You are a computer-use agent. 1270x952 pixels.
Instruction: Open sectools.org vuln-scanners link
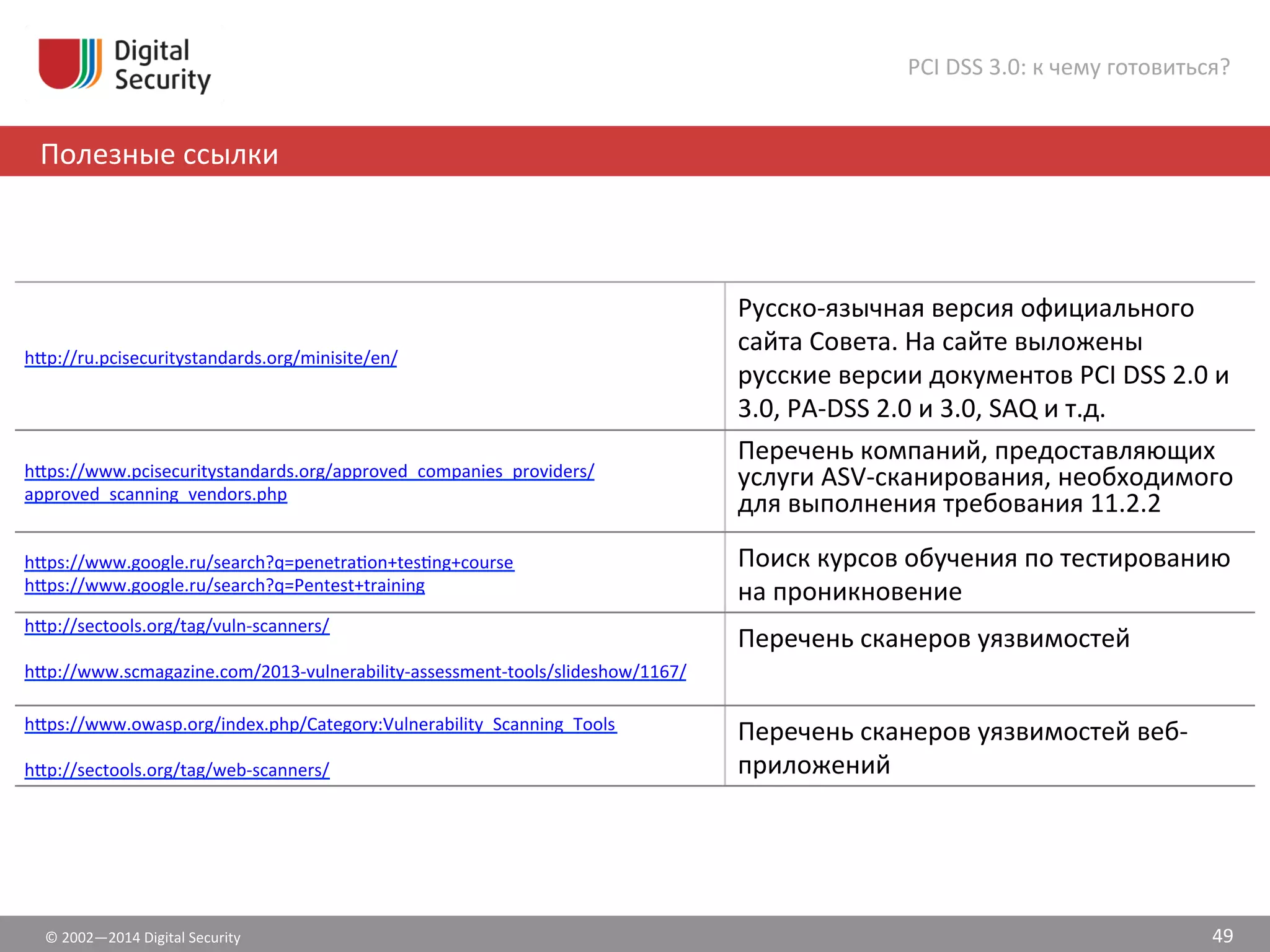coord(177,626)
